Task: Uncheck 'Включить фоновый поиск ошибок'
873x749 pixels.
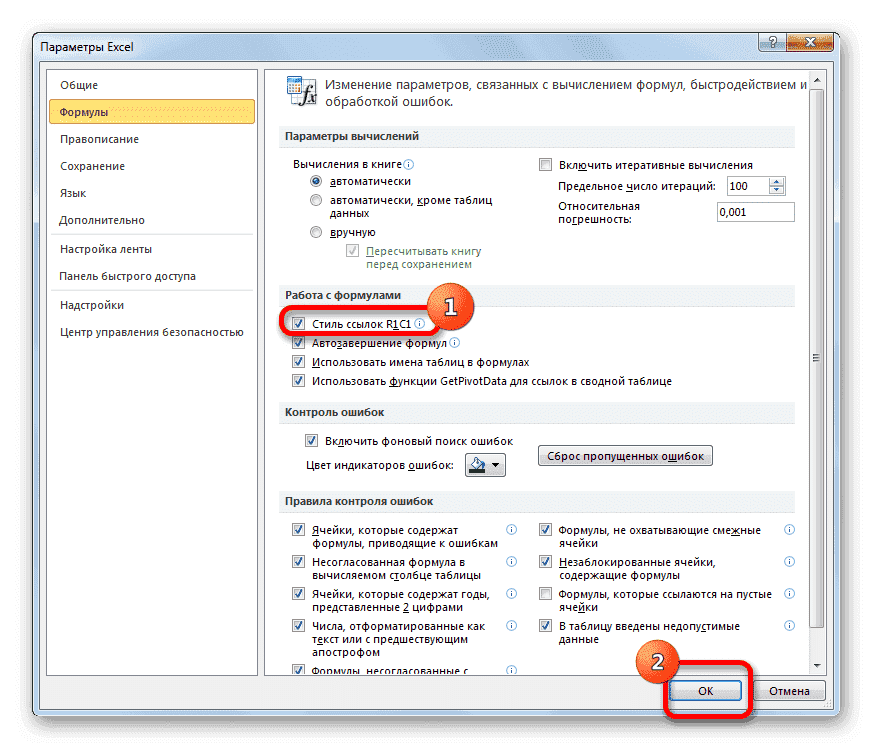Action: tap(311, 441)
